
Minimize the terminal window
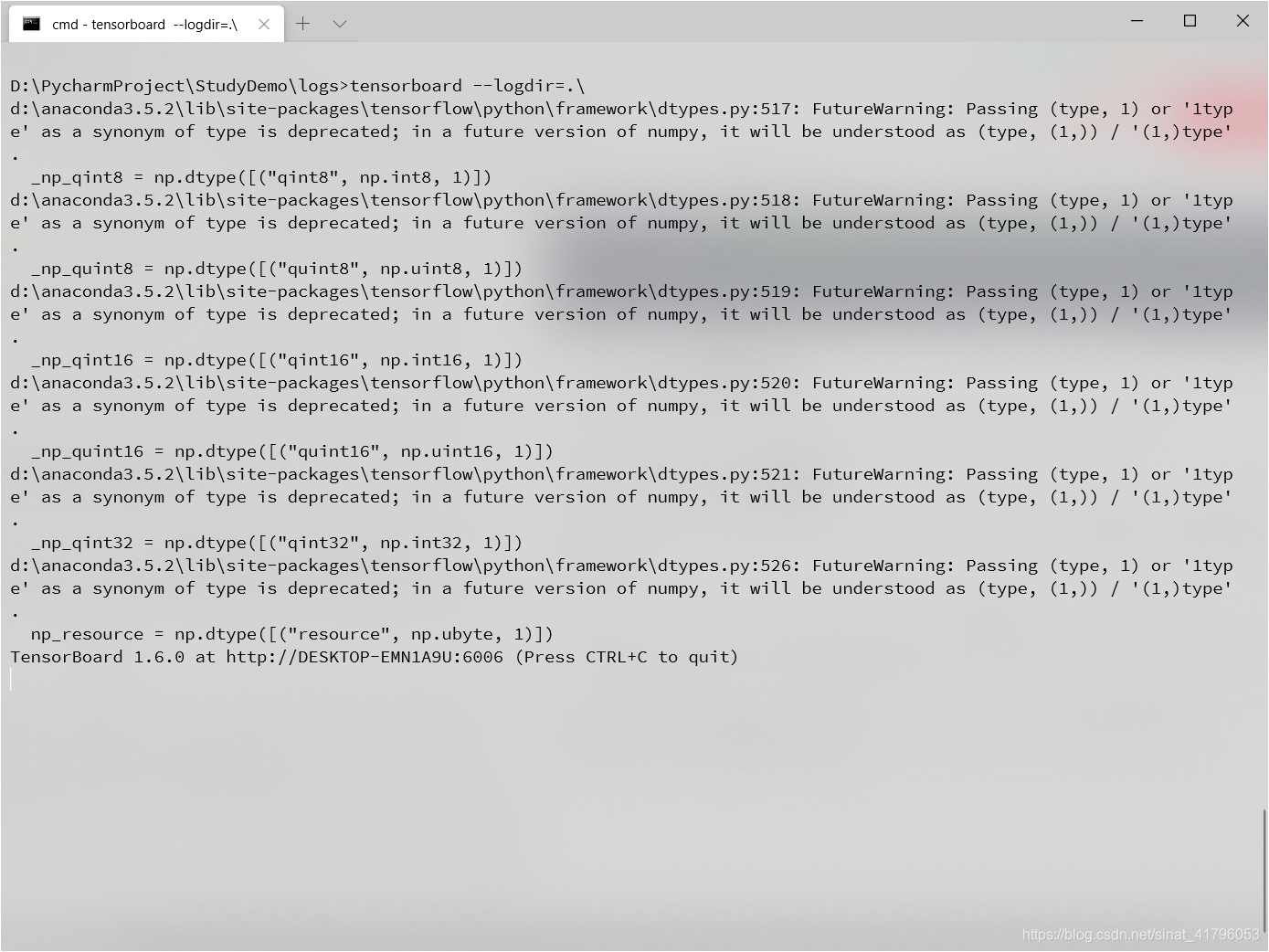(1137, 20)
